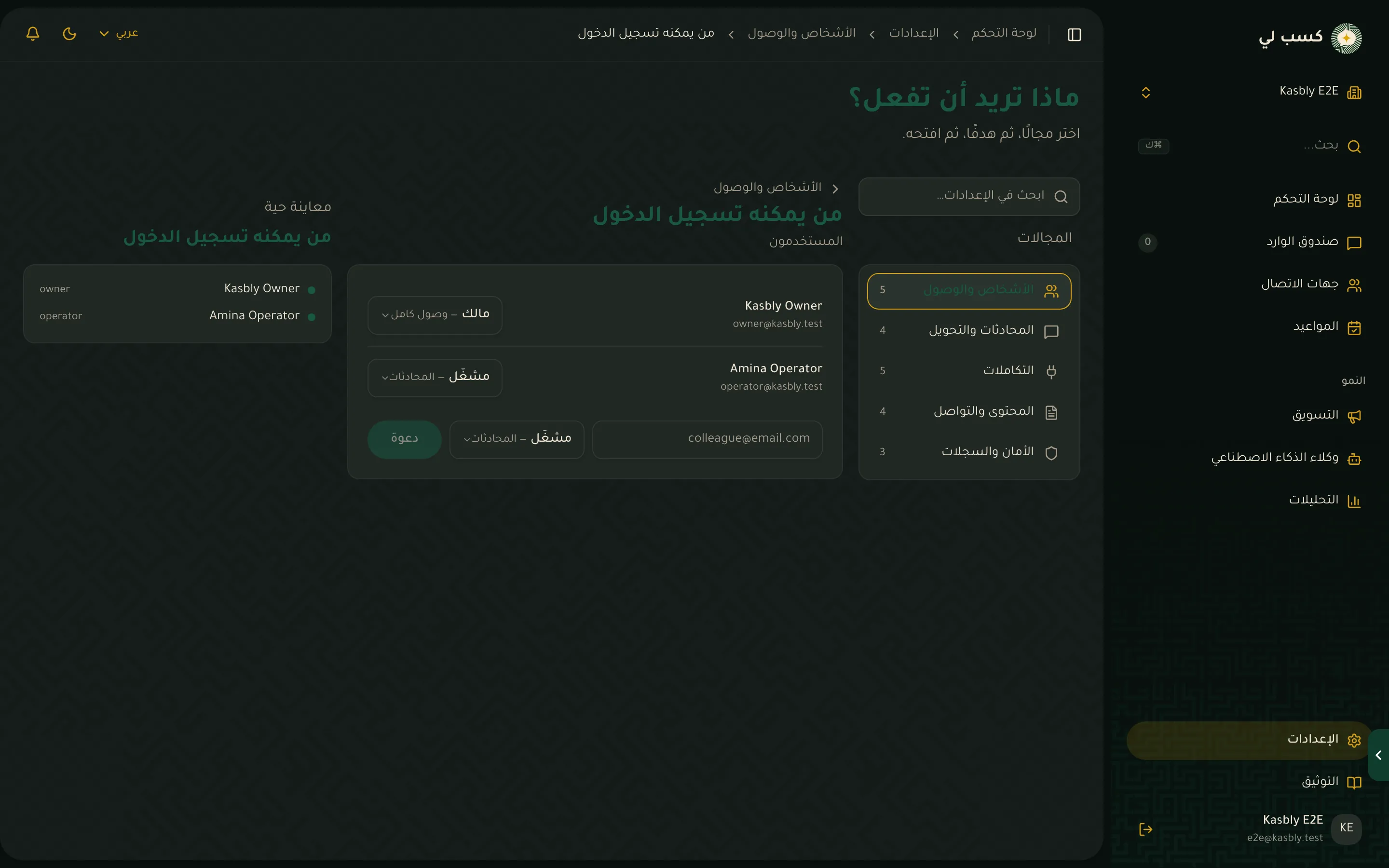Open جهات الاتصال contacts
1389x868 pixels.
(1251, 285)
